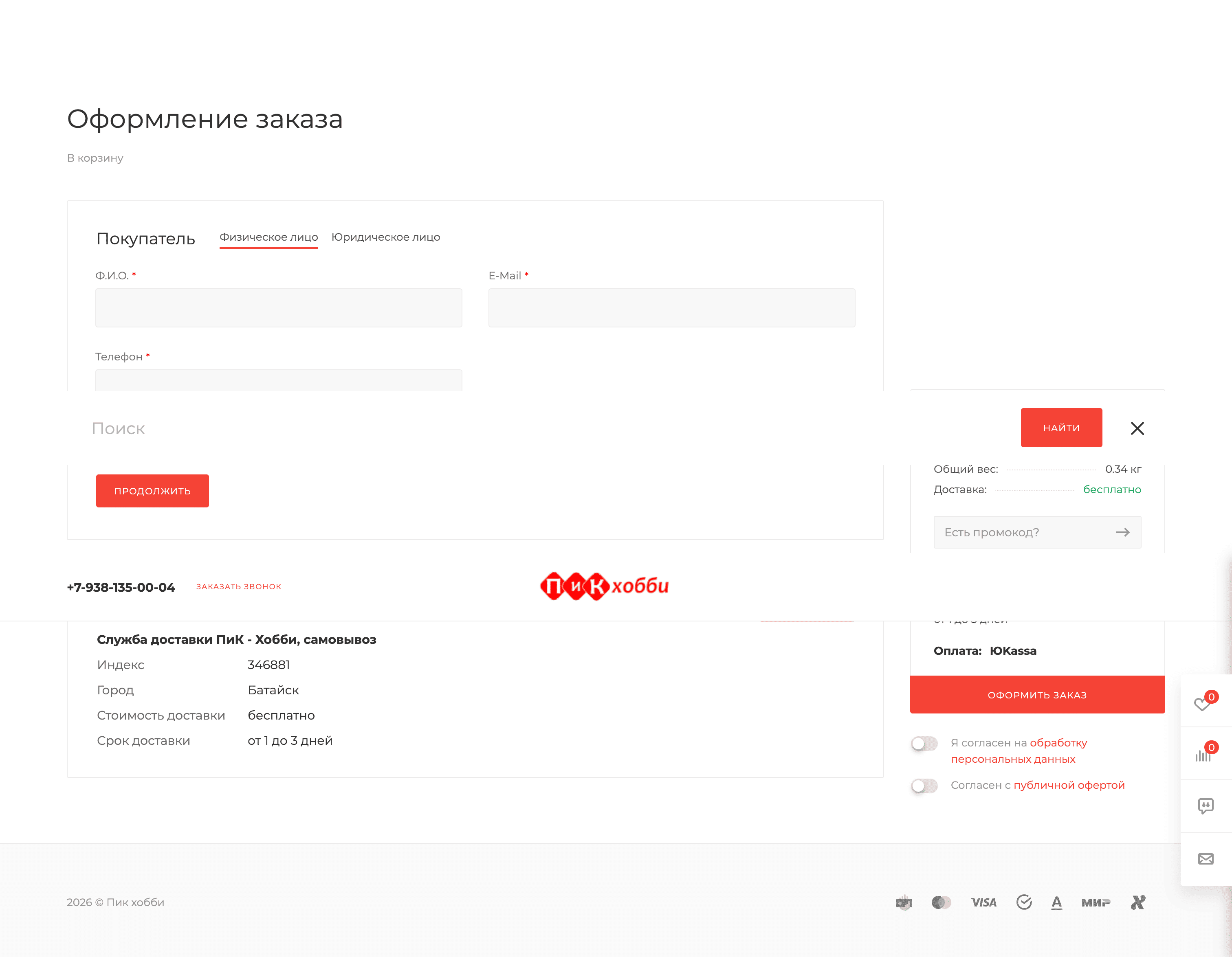This screenshot has height=957, width=1232.
Task: Click the VISA payment icon
Action: pos(984,902)
